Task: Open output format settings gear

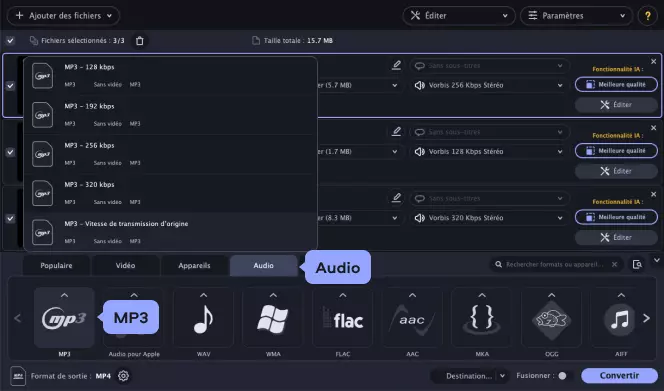Action: point(123,376)
